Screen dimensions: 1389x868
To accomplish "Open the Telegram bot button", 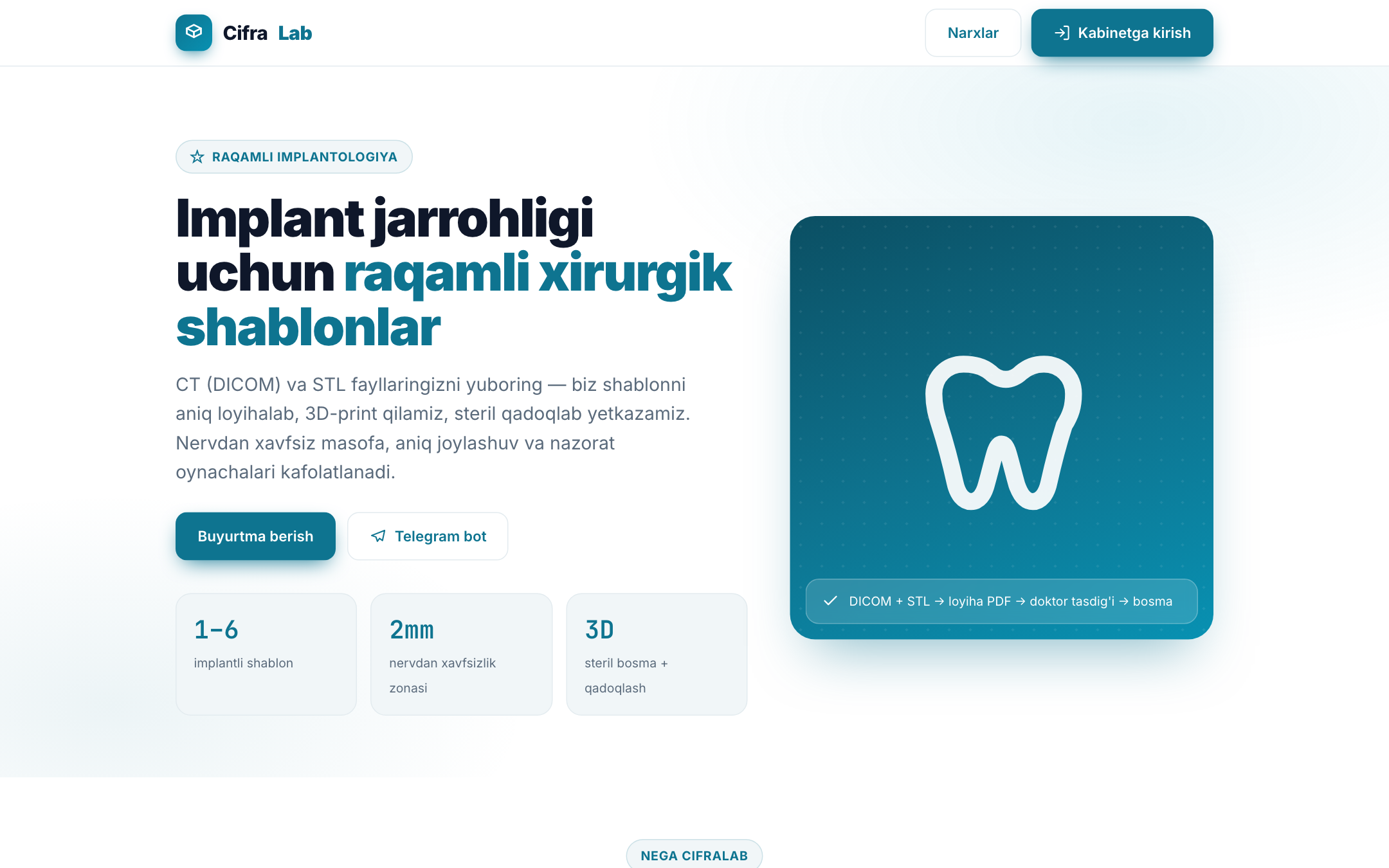I will (x=428, y=536).
